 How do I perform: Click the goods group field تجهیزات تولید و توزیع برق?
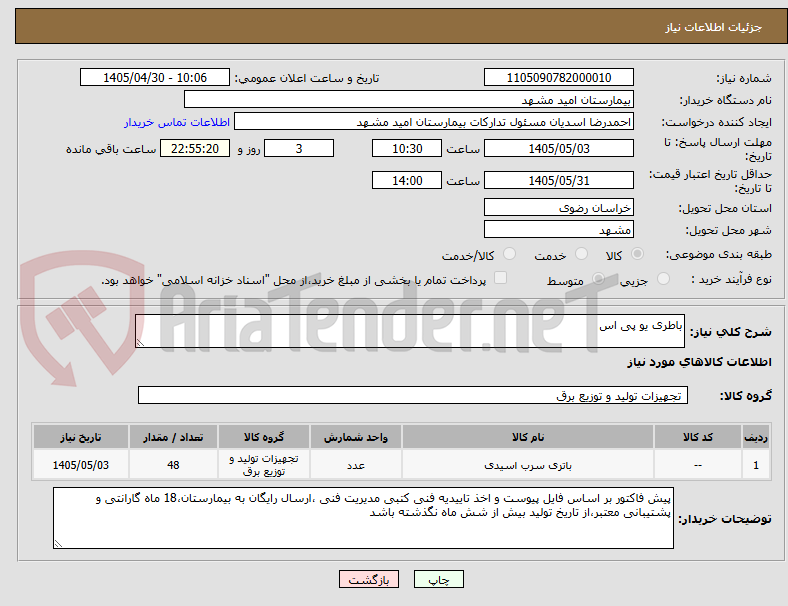tap(413, 395)
